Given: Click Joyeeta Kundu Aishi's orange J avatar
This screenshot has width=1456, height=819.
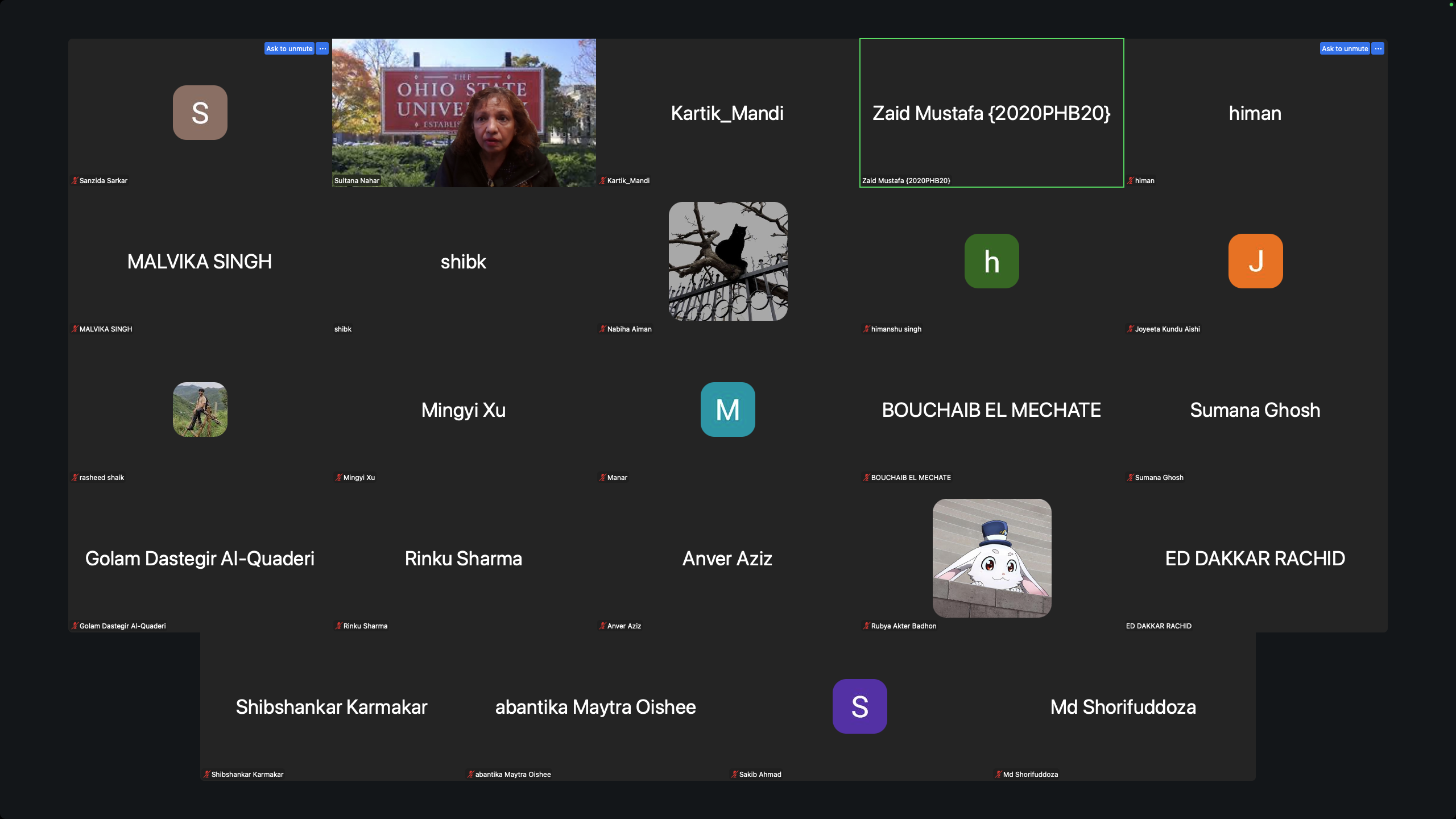Looking at the screenshot, I should pyautogui.click(x=1255, y=261).
